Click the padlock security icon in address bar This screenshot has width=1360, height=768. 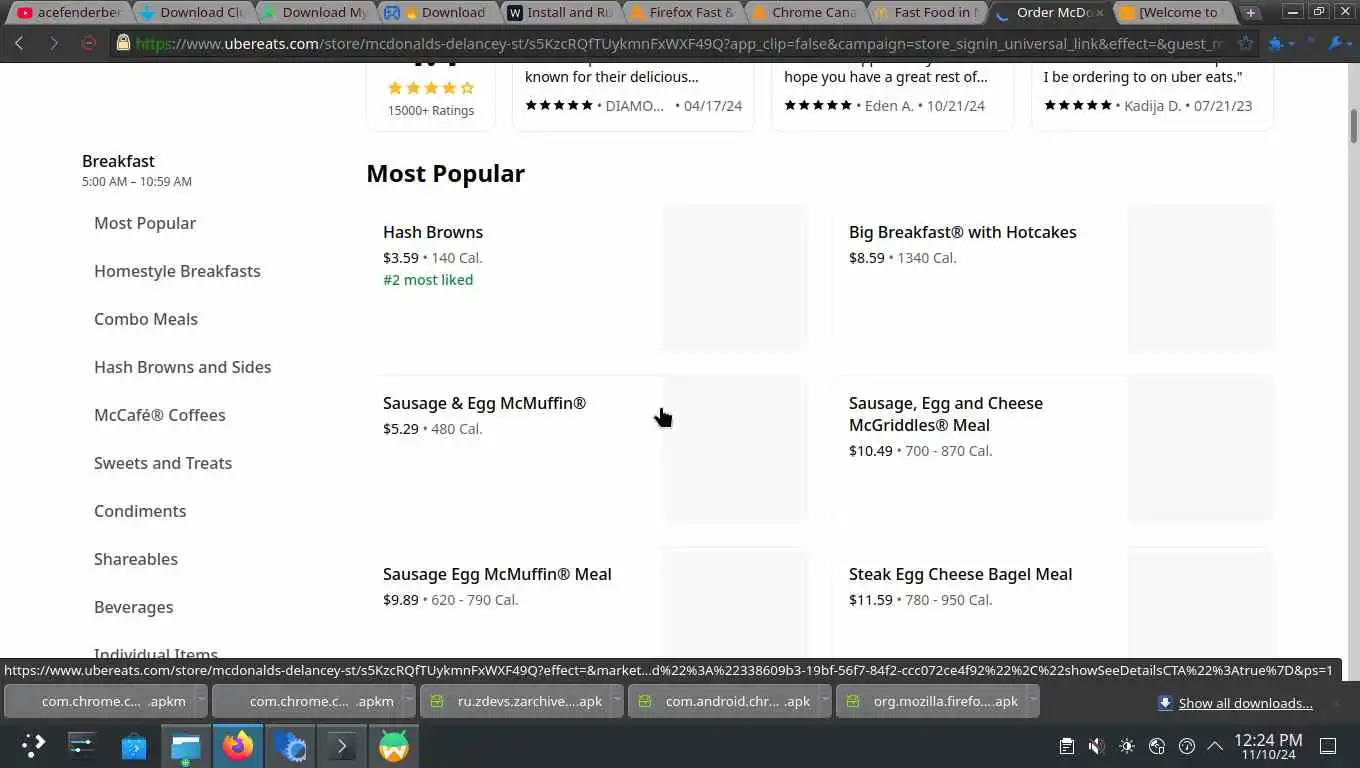click(x=123, y=43)
